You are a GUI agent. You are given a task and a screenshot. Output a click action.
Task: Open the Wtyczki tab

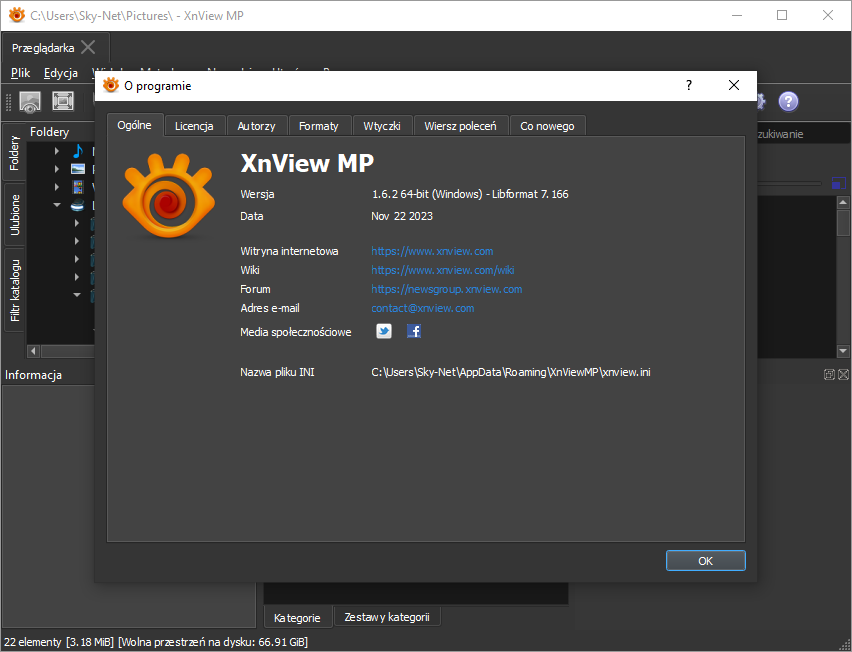point(381,126)
